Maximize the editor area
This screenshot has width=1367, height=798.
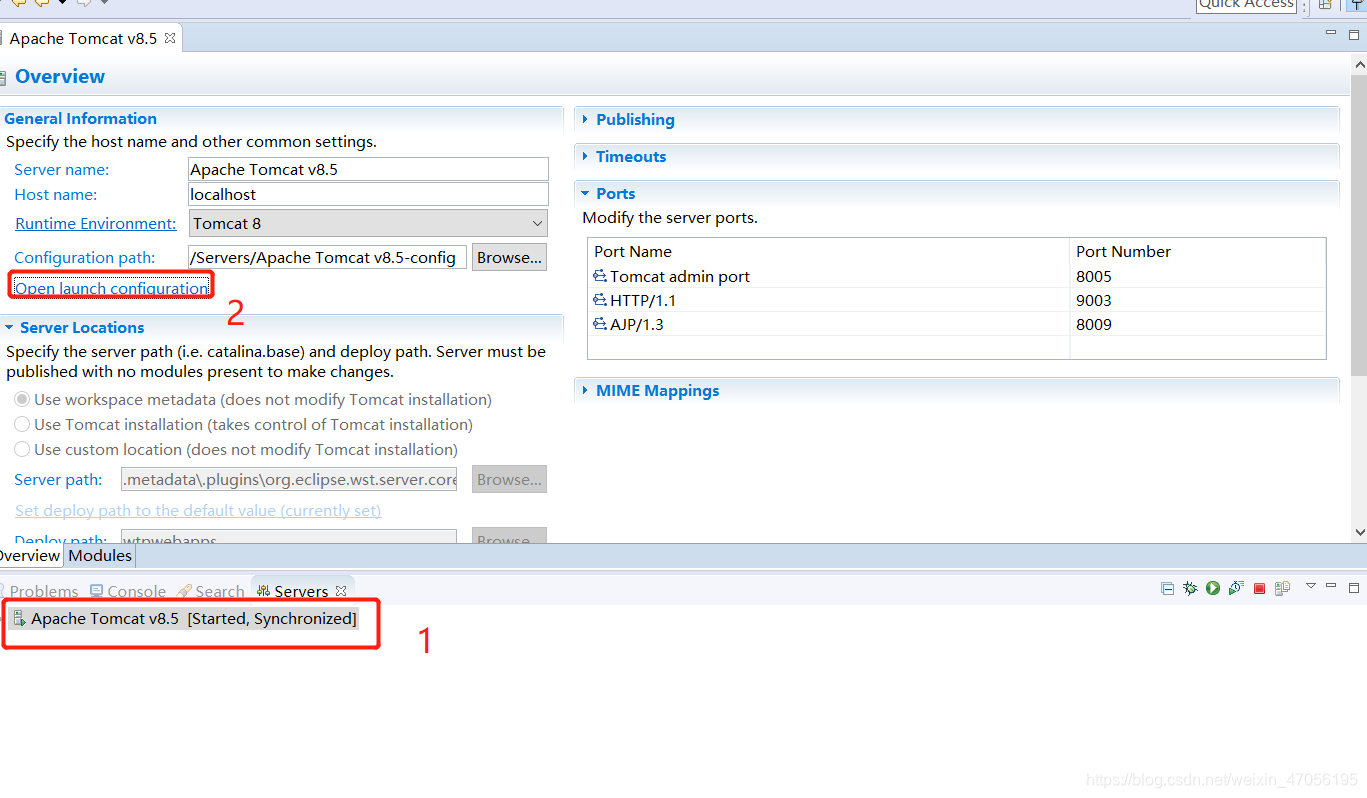(1354, 34)
